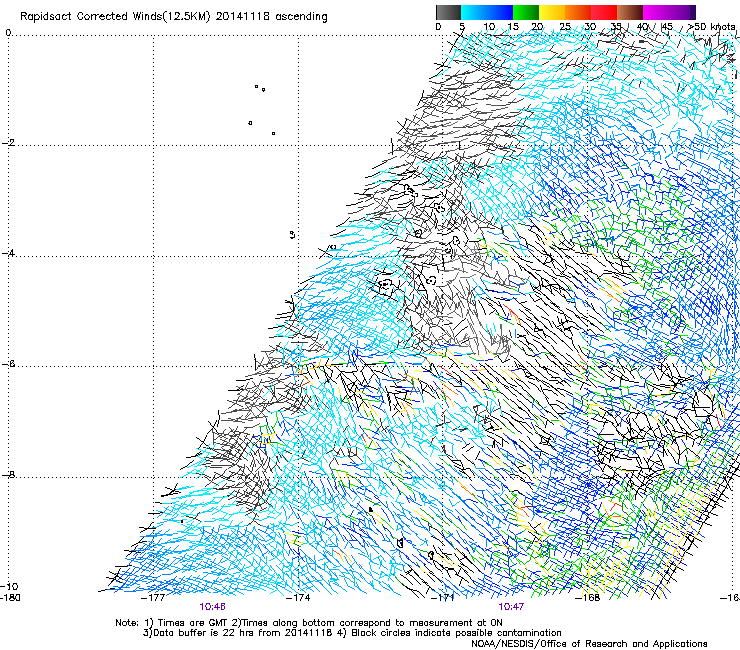740x650 pixels.
Task: Click the '>50 knots' legend label
Action: (x=712, y=27)
